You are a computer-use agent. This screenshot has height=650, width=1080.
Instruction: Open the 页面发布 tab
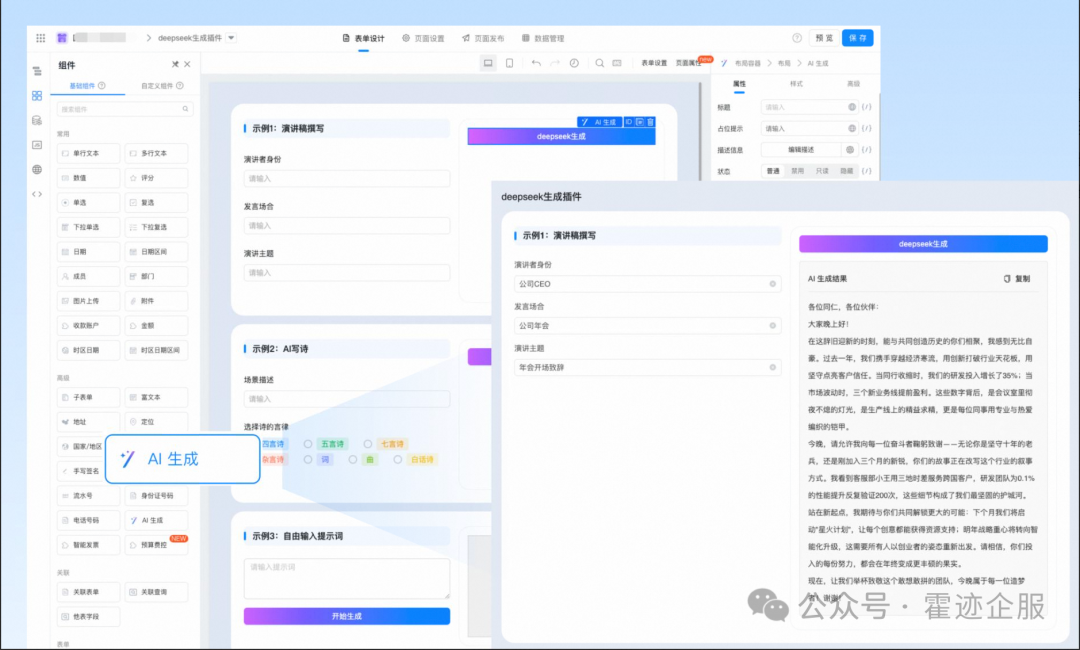click(x=483, y=39)
